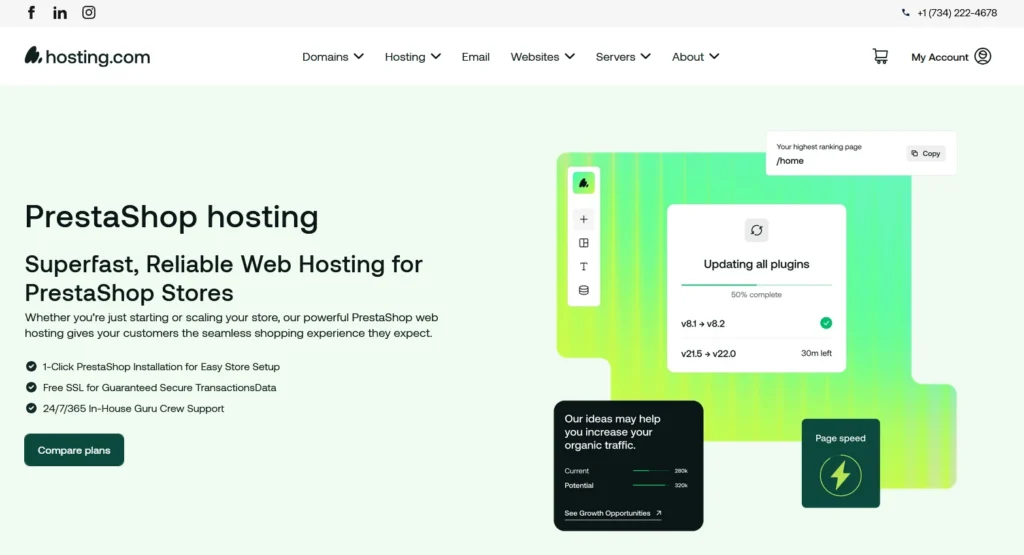Select the layout grid icon in the toolbar
Image resolution: width=1024 pixels, height=555 pixels.
tap(584, 243)
